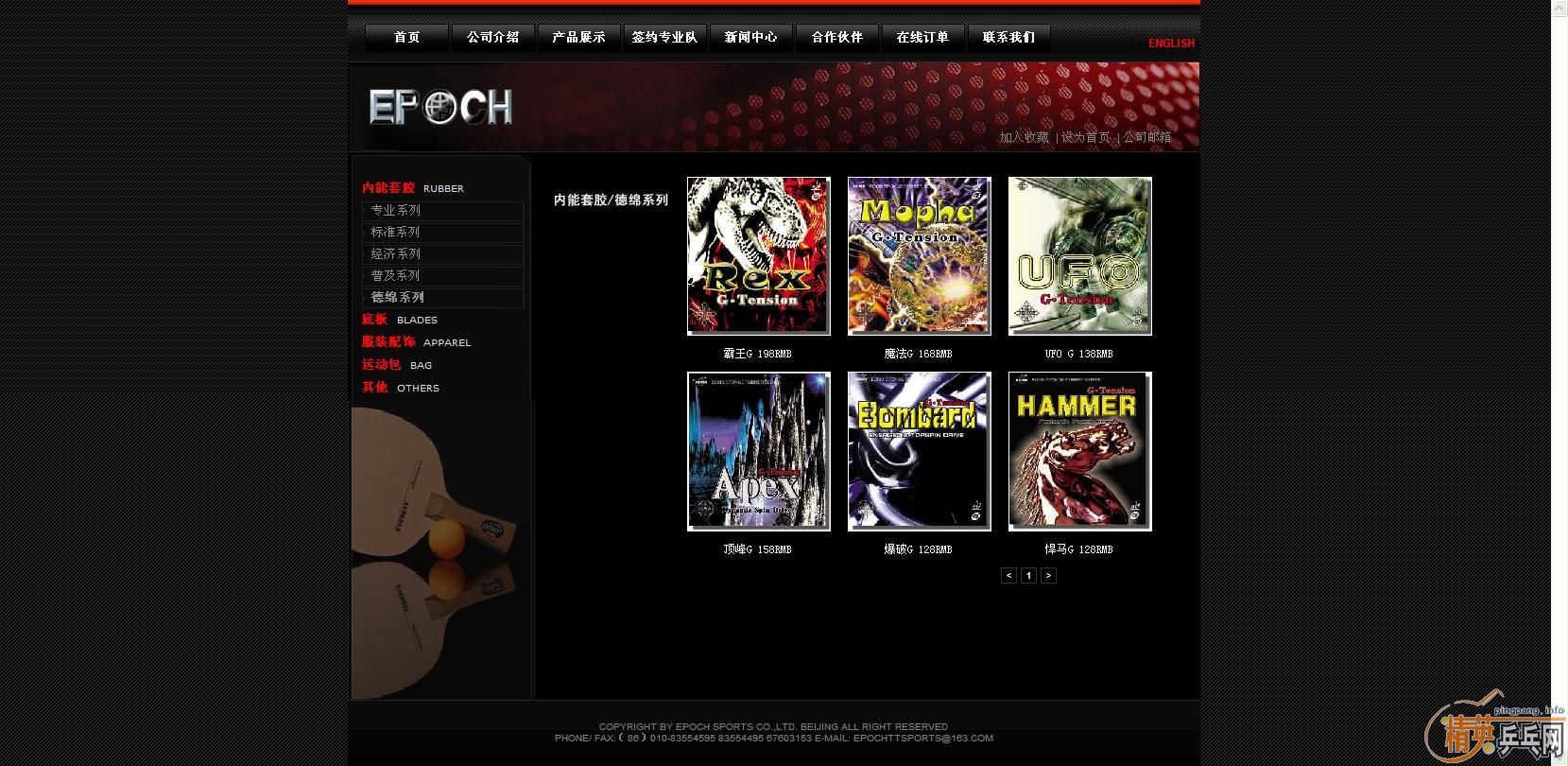Click the UFO G 138RMB product caption
Viewport: 1568px width, 766px height.
tap(1079, 354)
